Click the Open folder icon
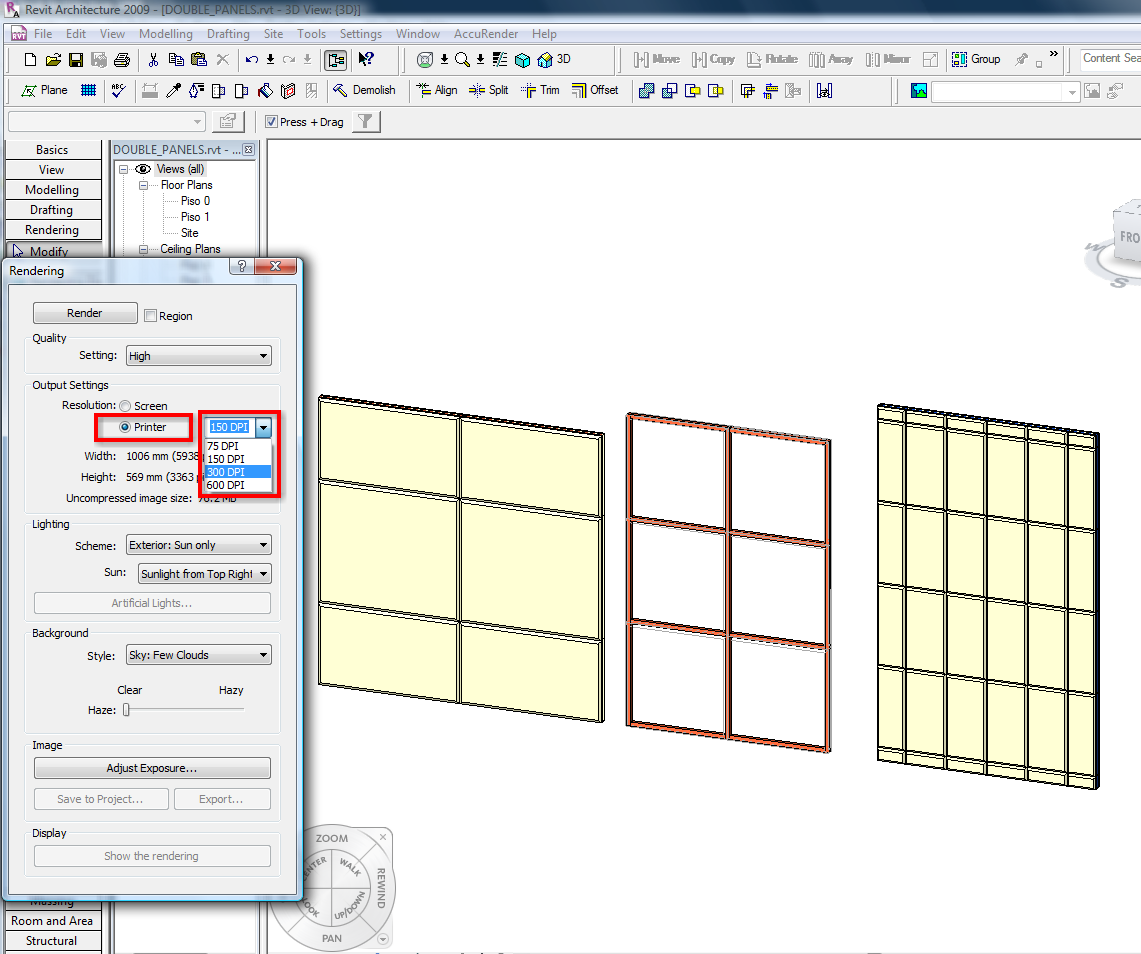The image size is (1141, 954). pyautogui.click(x=54, y=60)
